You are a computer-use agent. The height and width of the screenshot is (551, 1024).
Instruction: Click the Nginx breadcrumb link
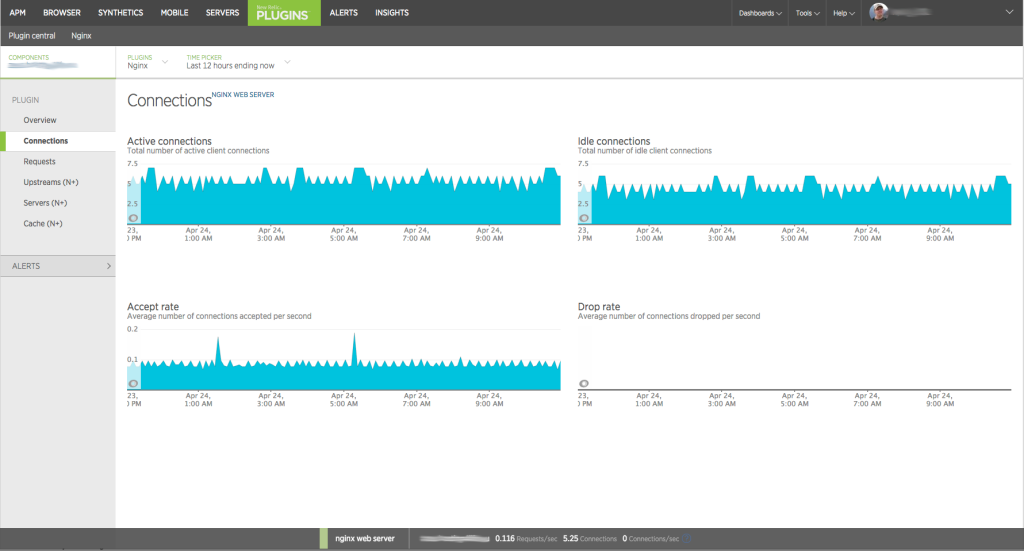(82, 36)
